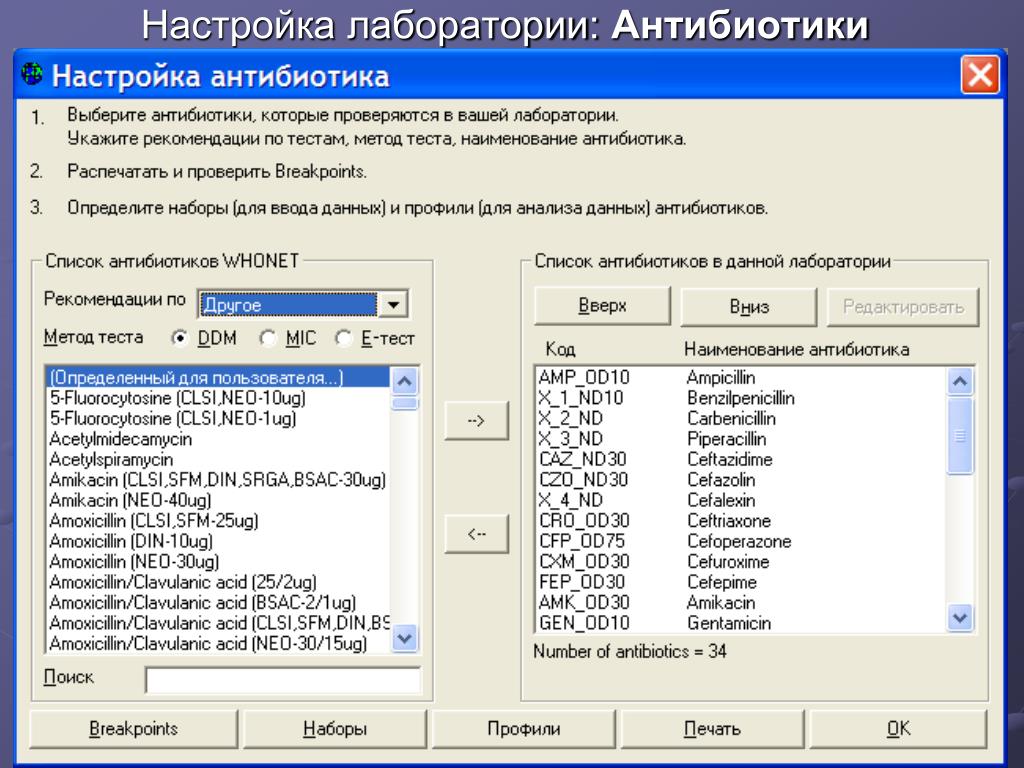Click the Вниз button
1024x768 pixels.
point(748,306)
